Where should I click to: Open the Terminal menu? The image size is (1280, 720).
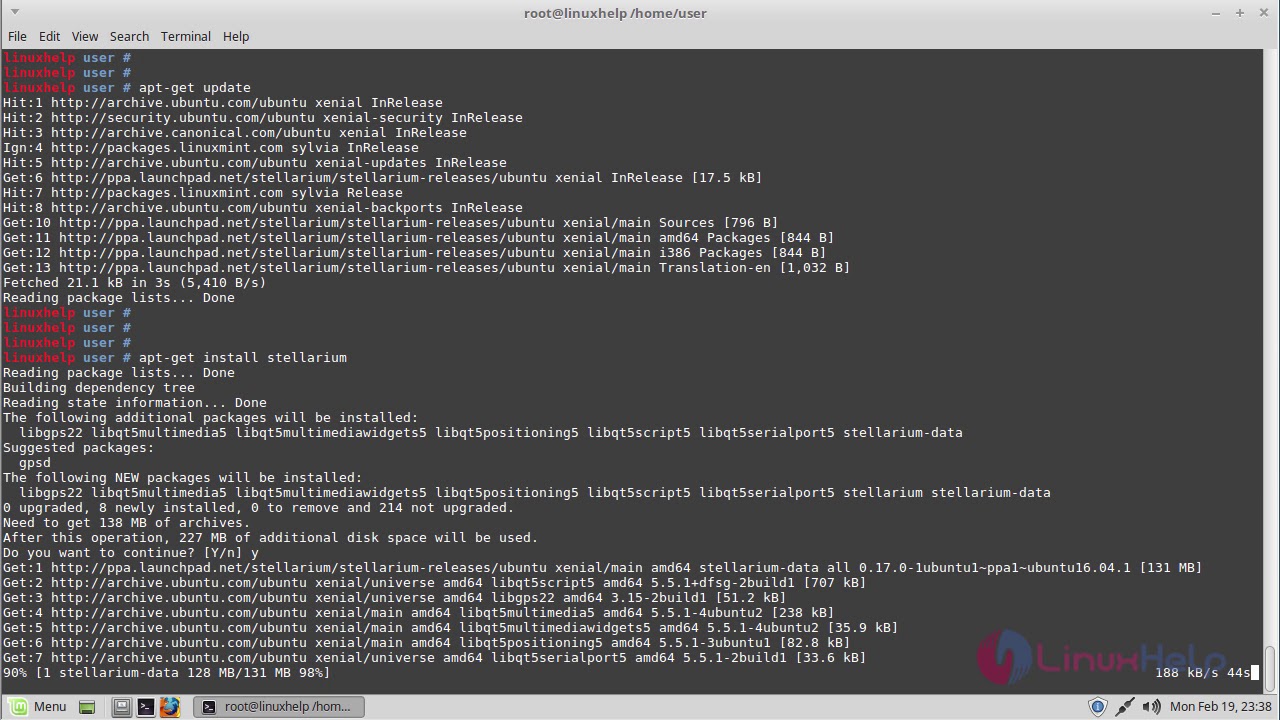click(x=185, y=36)
